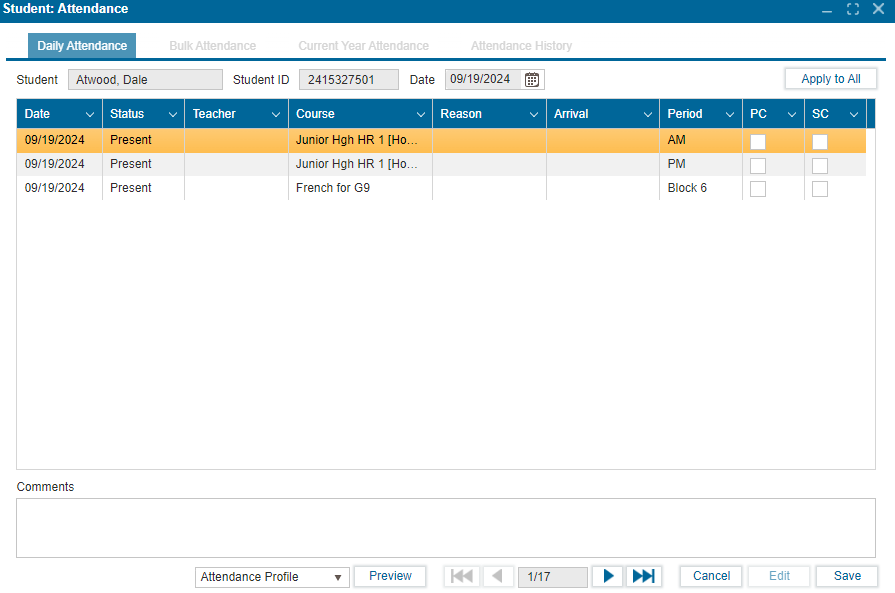
Task: Expand the Status column filter arrow
Action: [172, 115]
